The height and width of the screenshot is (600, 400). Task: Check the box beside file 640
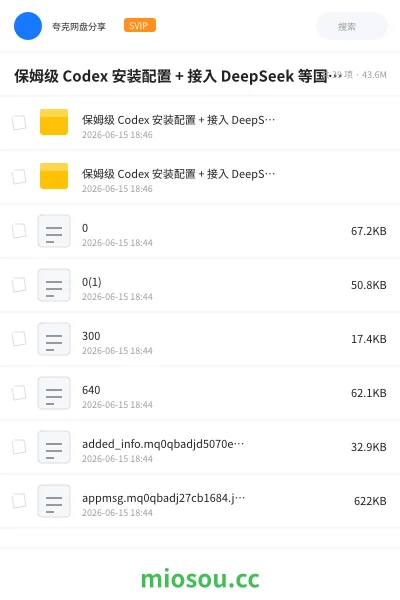click(19, 393)
